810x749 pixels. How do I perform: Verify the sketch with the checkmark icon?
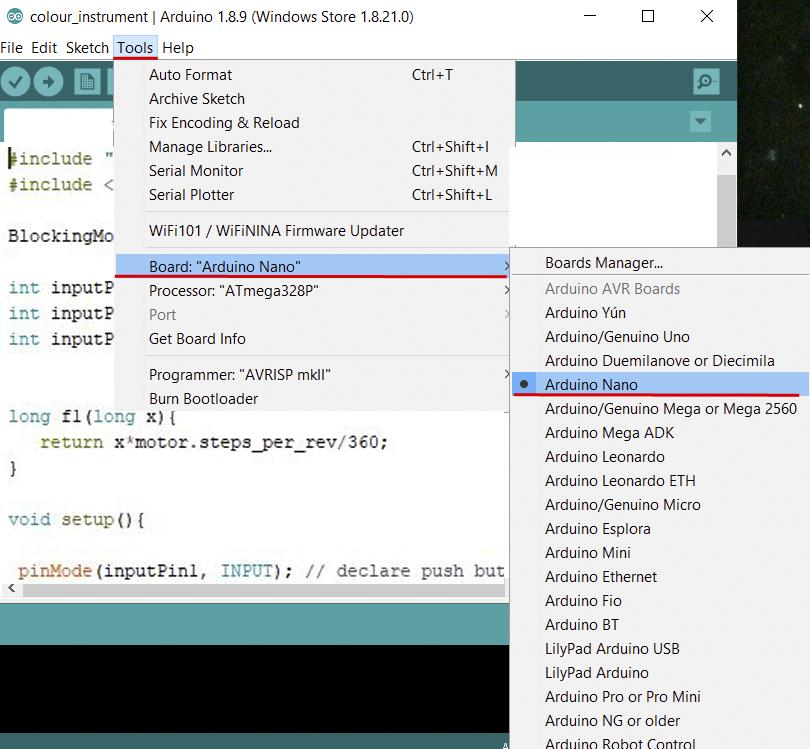point(14,81)
